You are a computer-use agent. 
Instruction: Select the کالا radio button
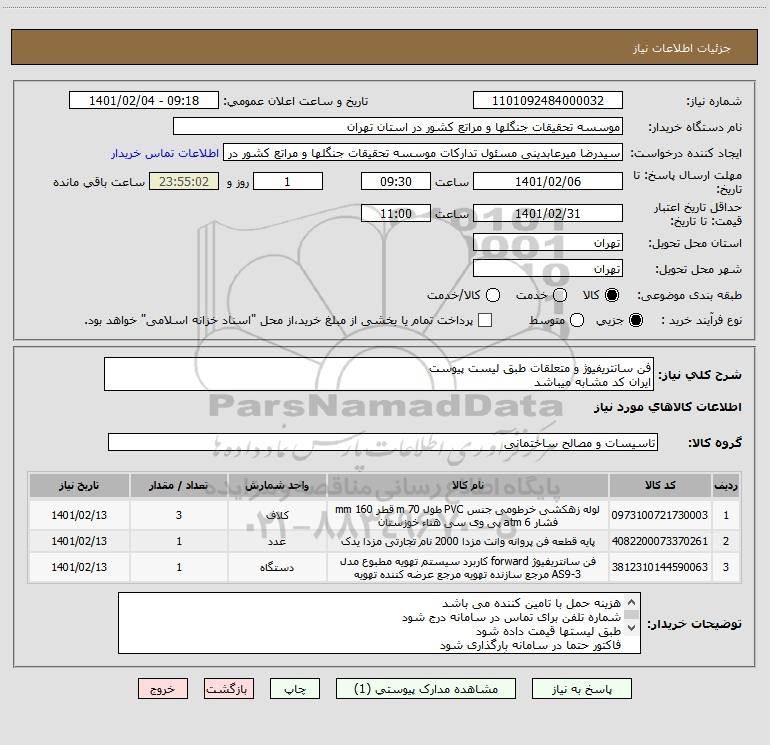[612, 295]
